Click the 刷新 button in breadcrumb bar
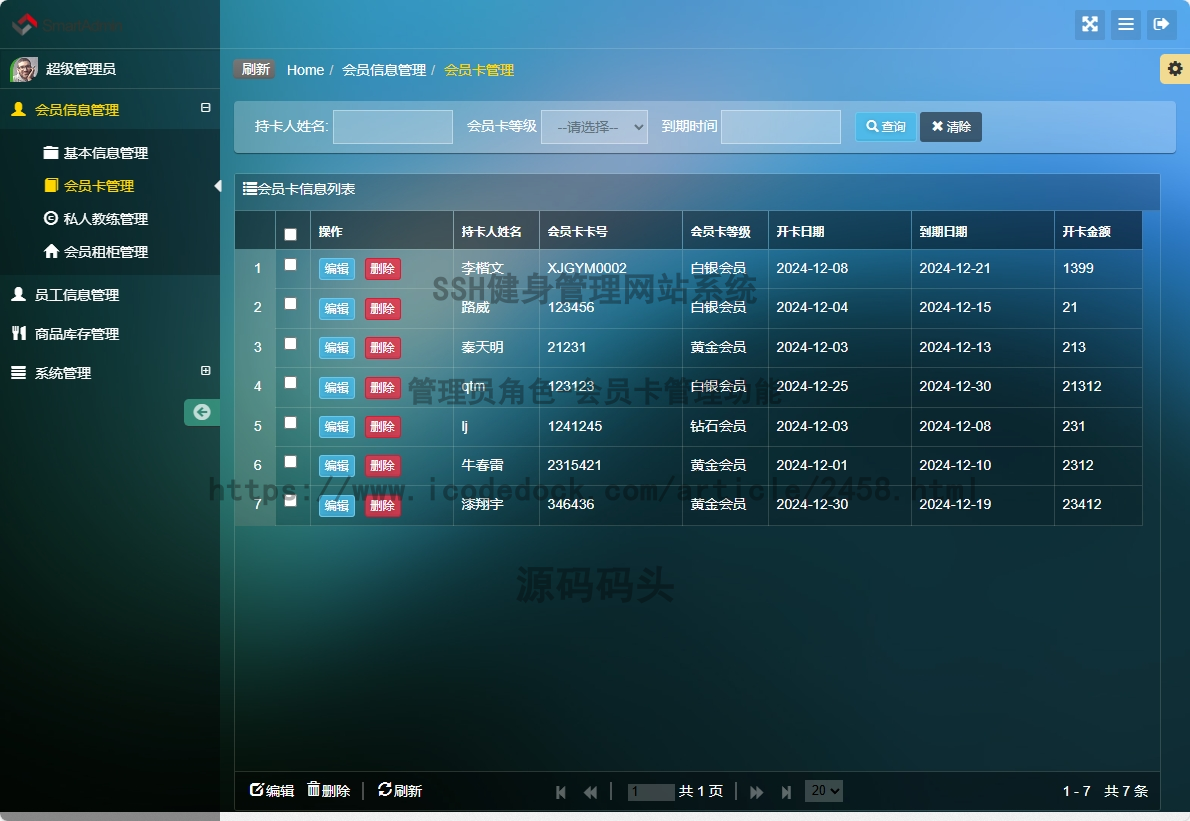 coord(255,69)
